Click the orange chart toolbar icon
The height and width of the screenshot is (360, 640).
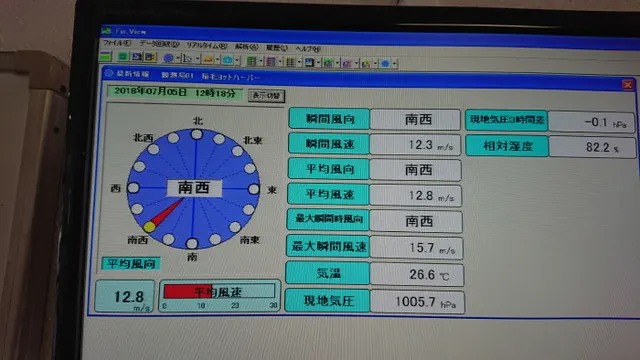(x=208, y=59)
